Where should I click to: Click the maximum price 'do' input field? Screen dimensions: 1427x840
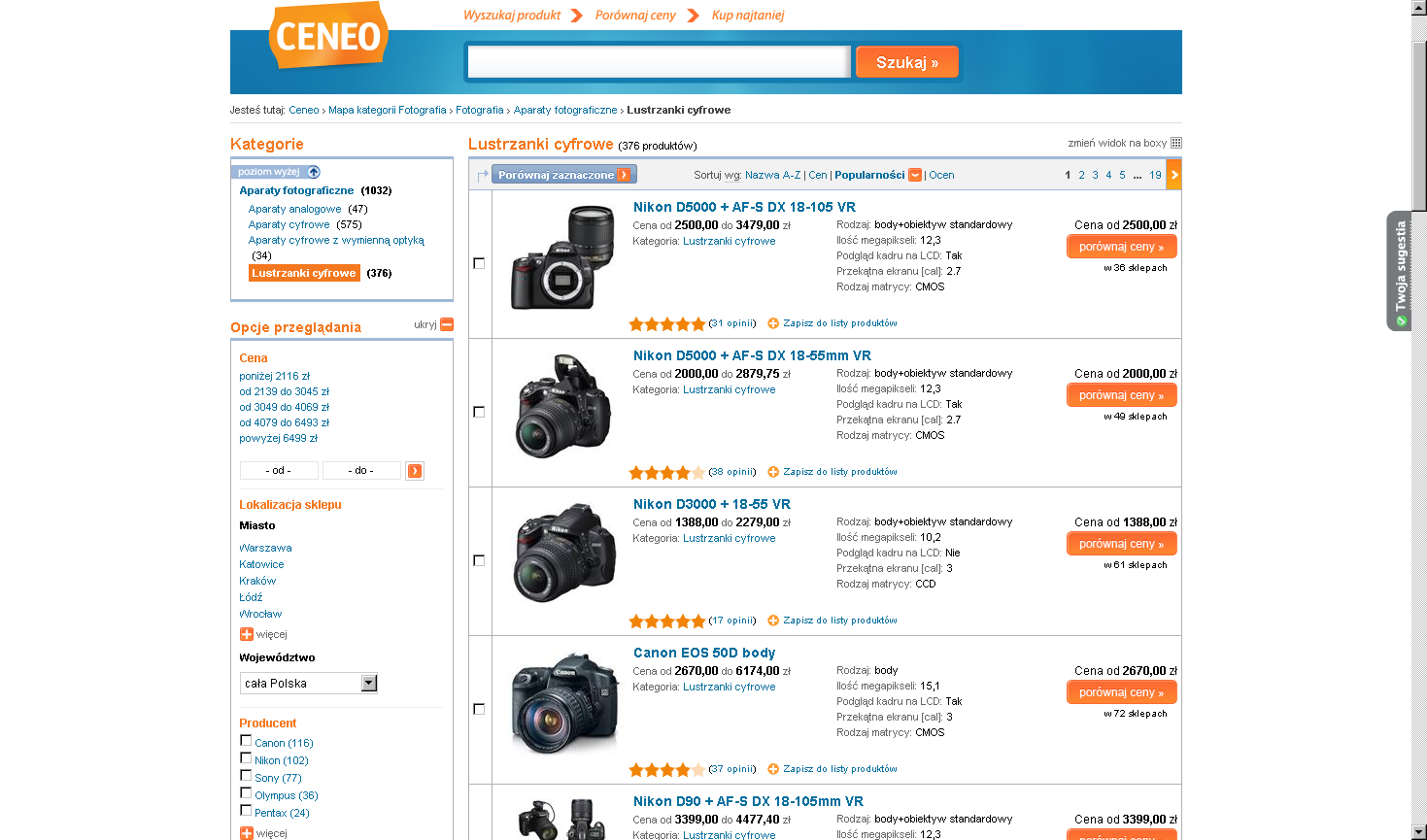(x=361, y=470)
